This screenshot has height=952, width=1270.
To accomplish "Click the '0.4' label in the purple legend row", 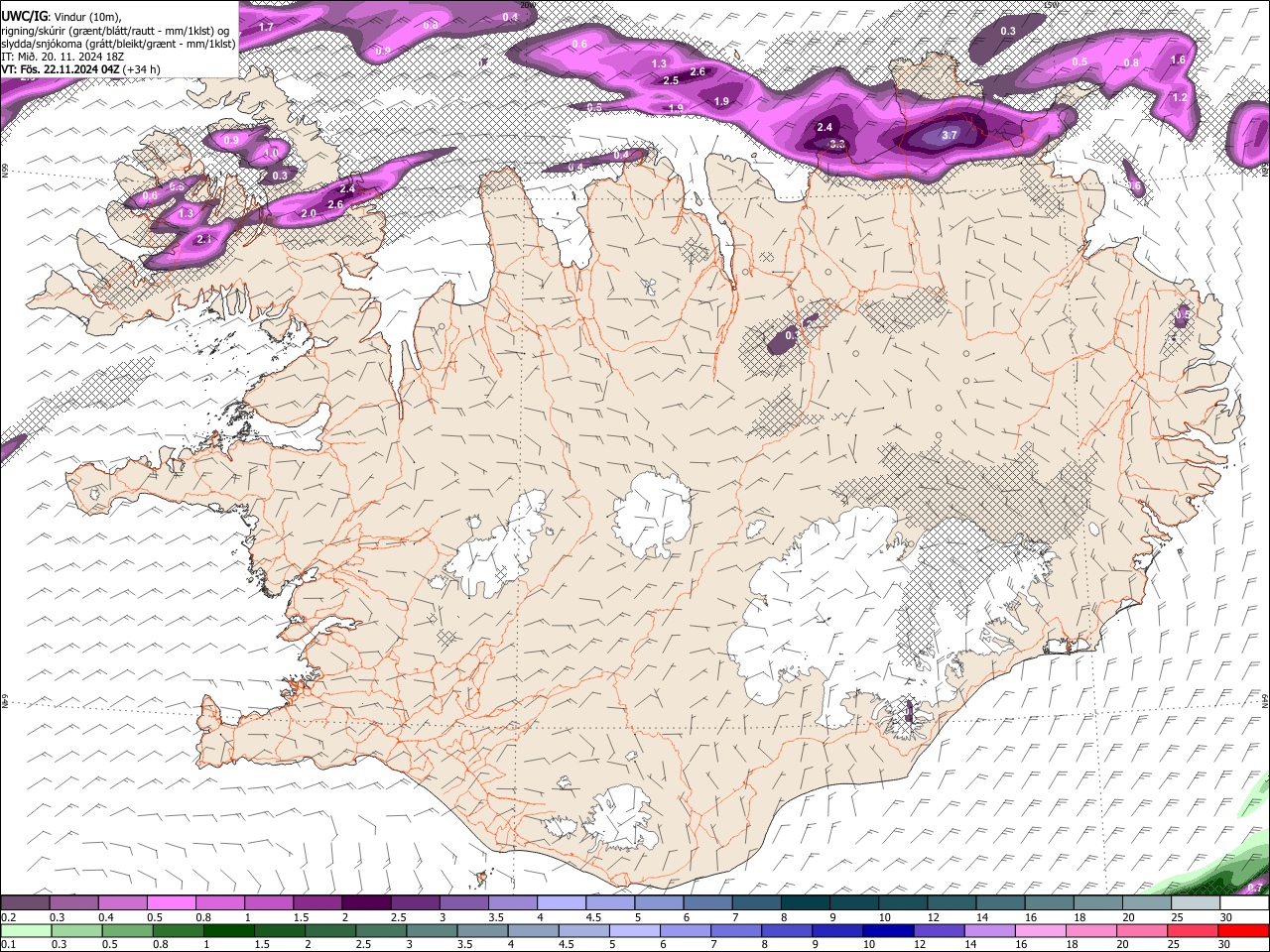I will pyautogui.click(x=106, y=917).
